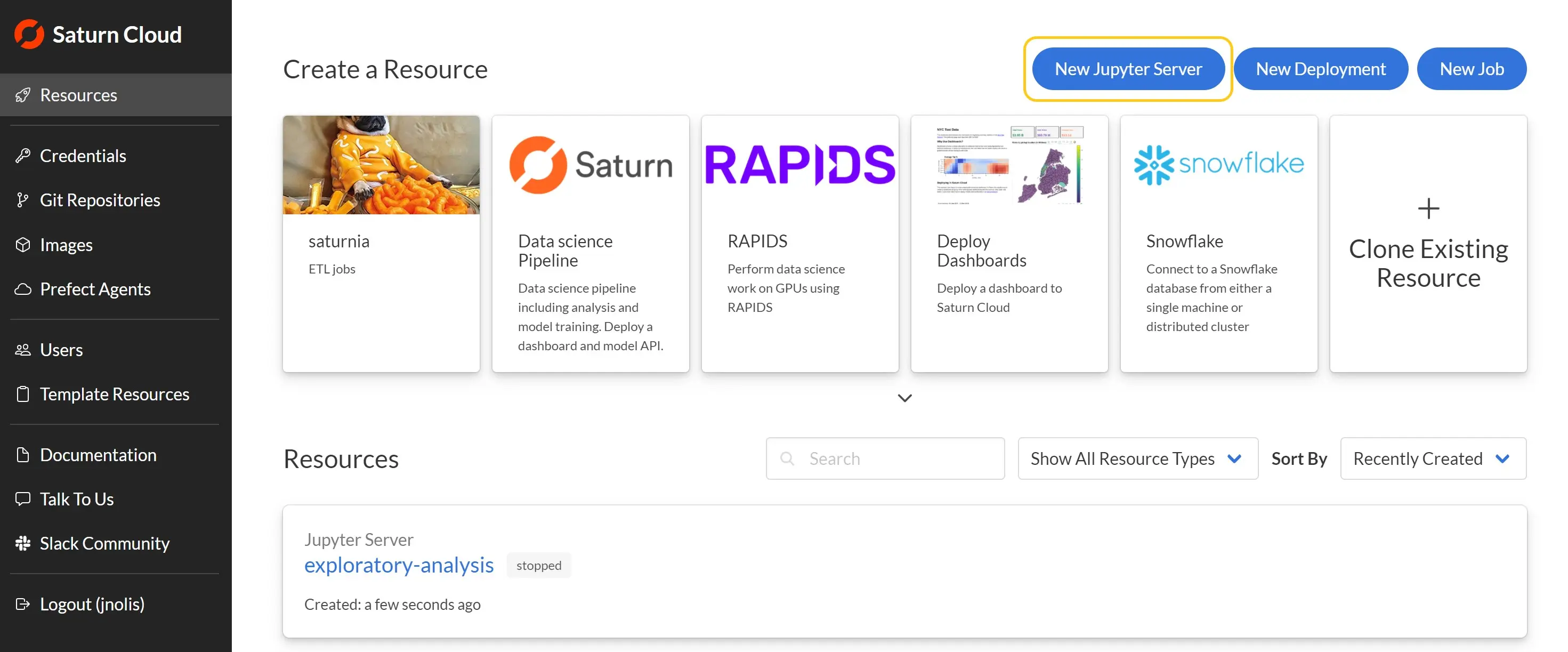
Task: Open the Documentation section
Action: click(98, 454)
